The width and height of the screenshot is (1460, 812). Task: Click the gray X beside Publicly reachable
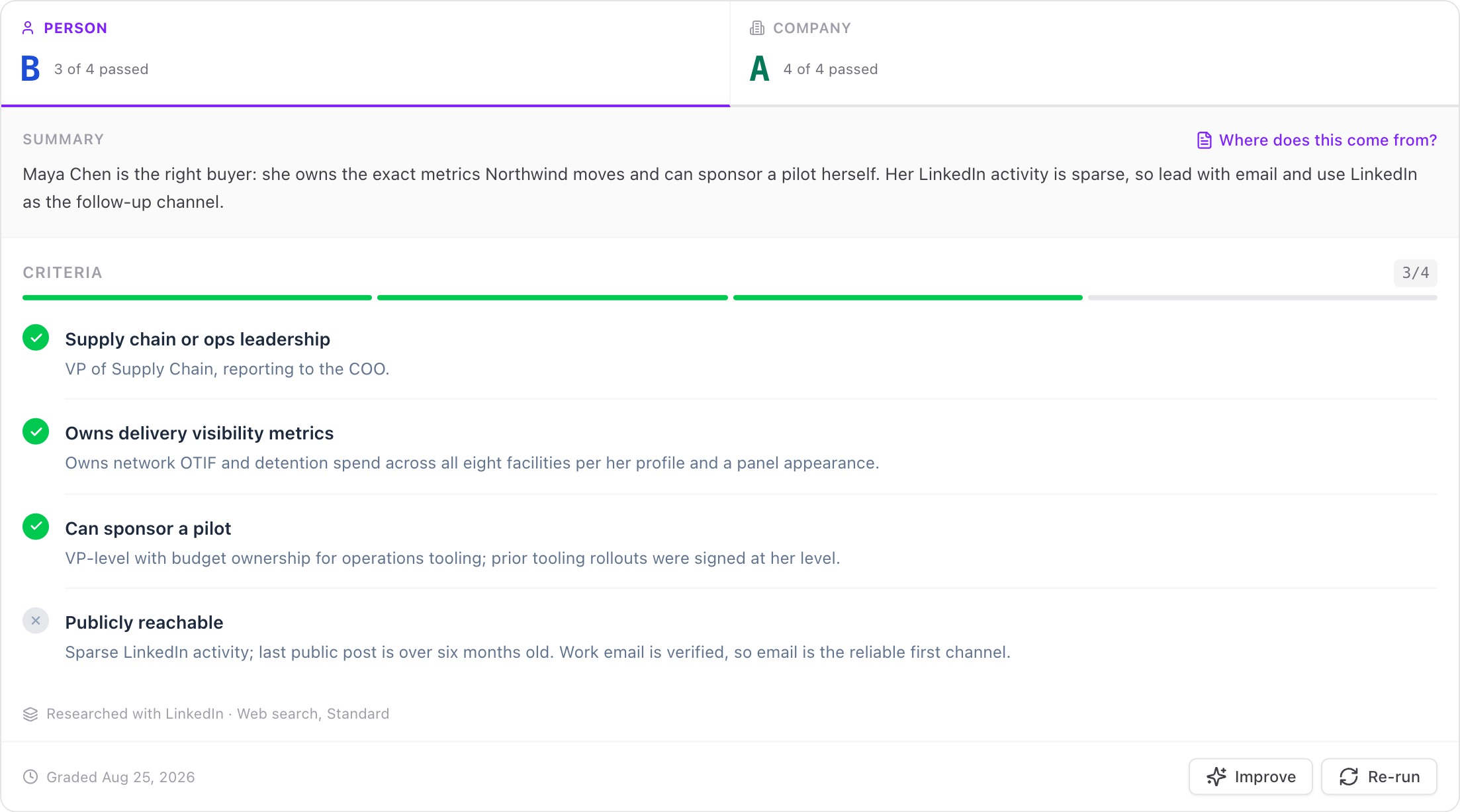36,621
